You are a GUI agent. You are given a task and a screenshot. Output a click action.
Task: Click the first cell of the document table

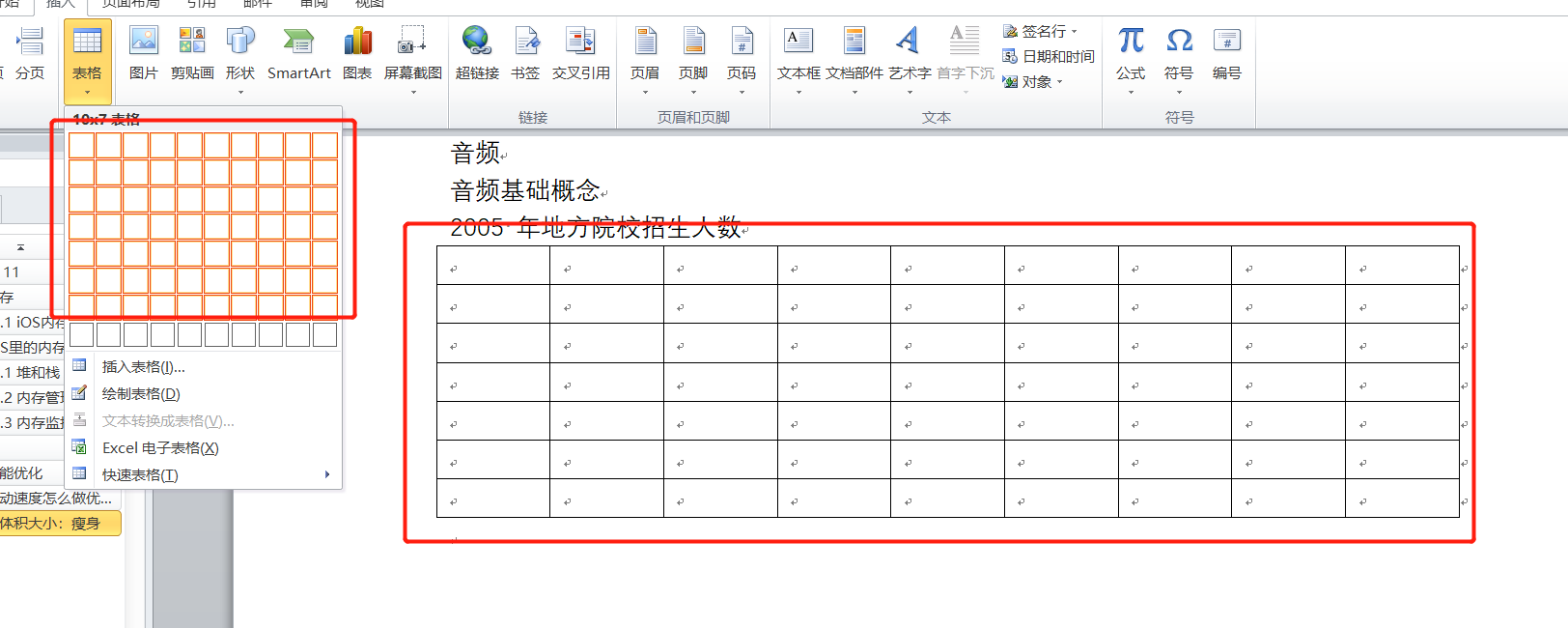coord(492,266)
